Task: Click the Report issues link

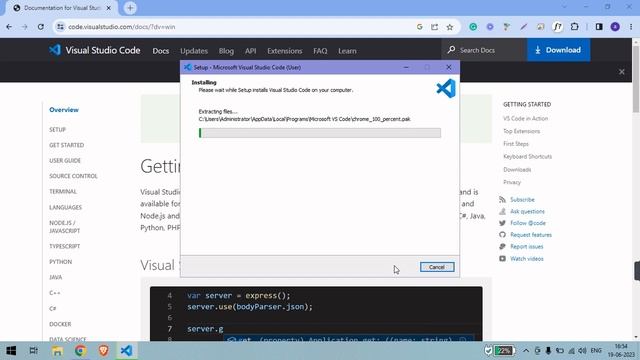Action: 527,247
